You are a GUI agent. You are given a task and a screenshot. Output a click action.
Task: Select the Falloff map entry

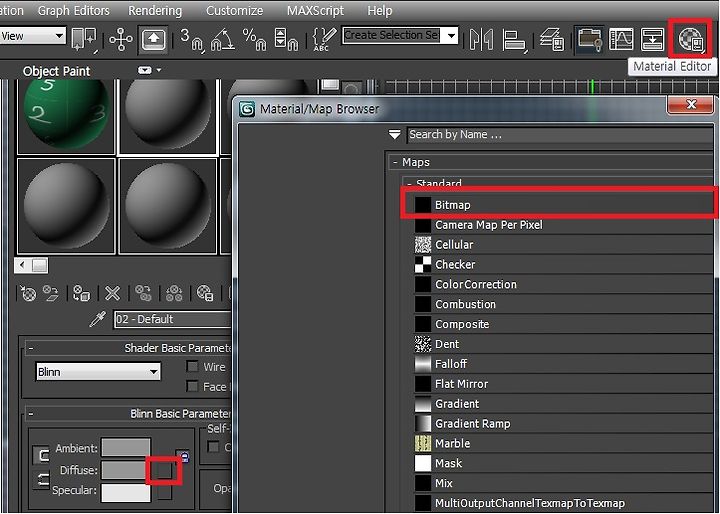pos(563,364)
